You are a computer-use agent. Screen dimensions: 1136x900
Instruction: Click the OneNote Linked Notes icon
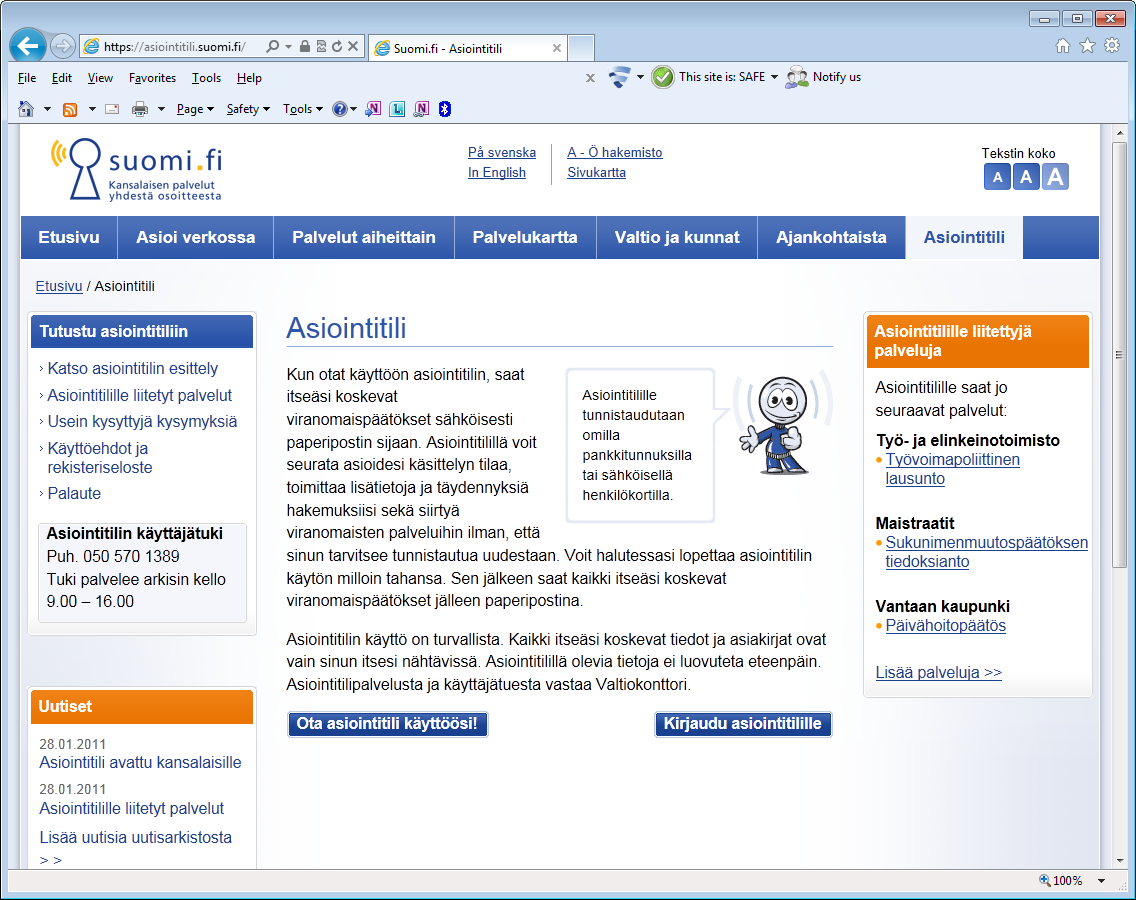click(x=421, y=109)
